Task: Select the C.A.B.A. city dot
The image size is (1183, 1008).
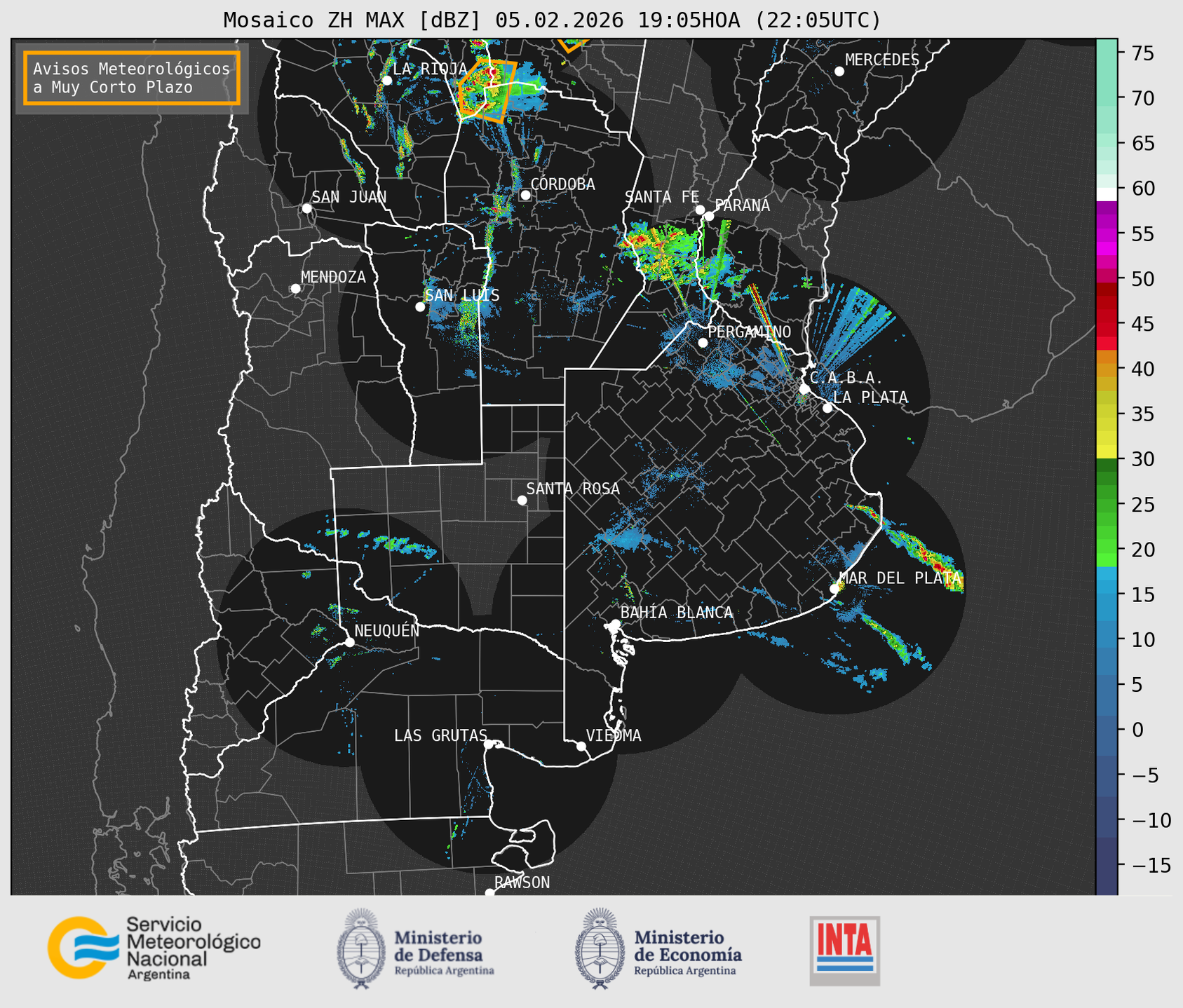Action: click(x=804, y=389)
